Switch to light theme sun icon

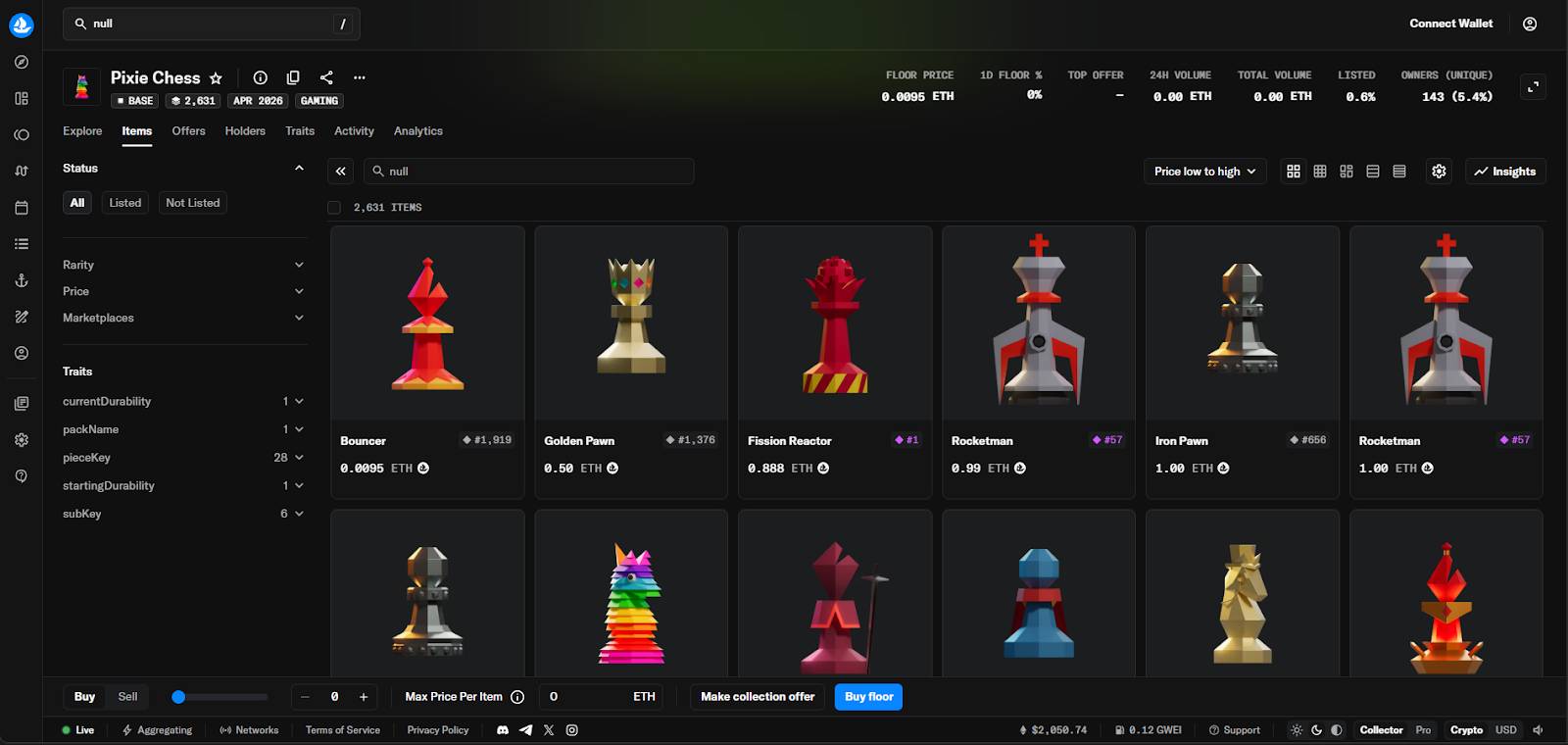click(1297, 730)
